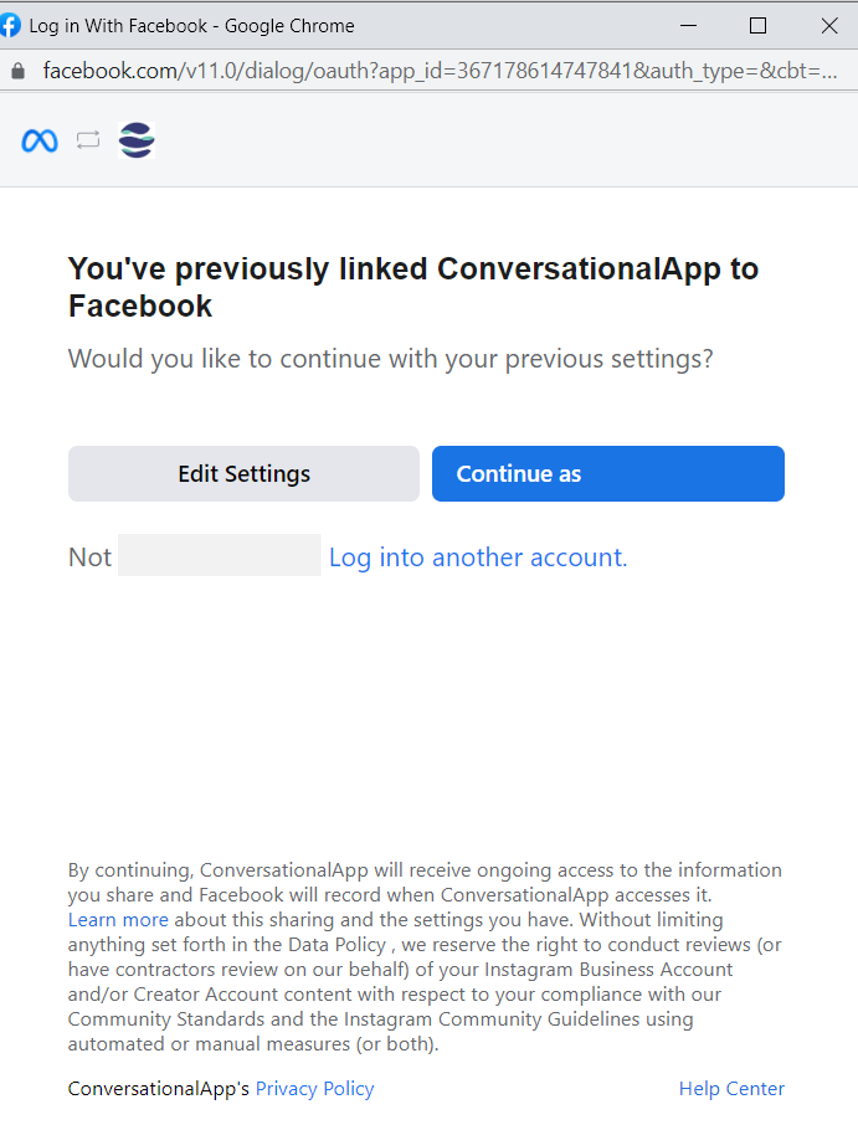Maximize the Log in With Facebook window

pos(758,26)
